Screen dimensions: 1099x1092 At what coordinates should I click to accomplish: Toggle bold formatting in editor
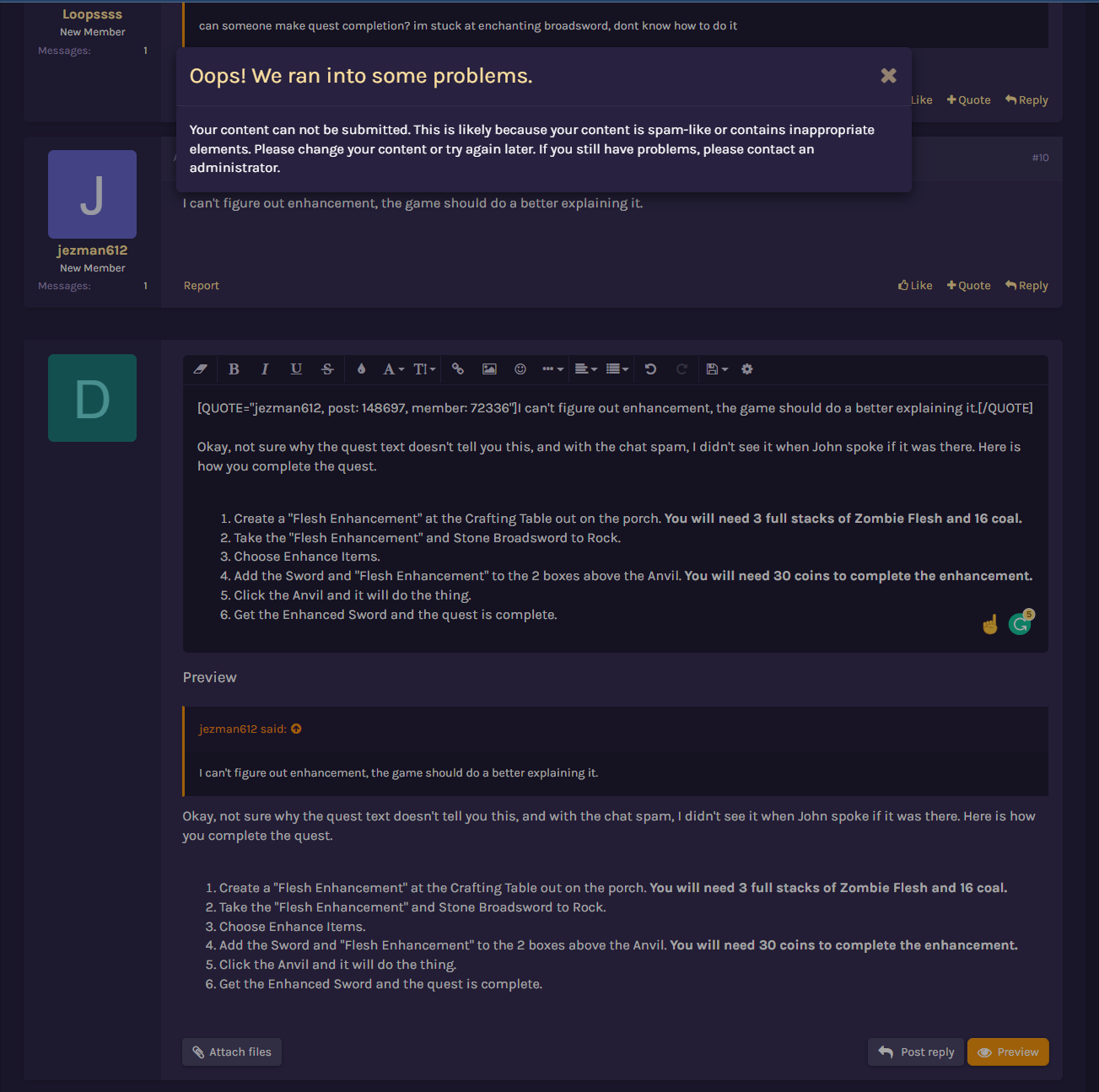234,369
